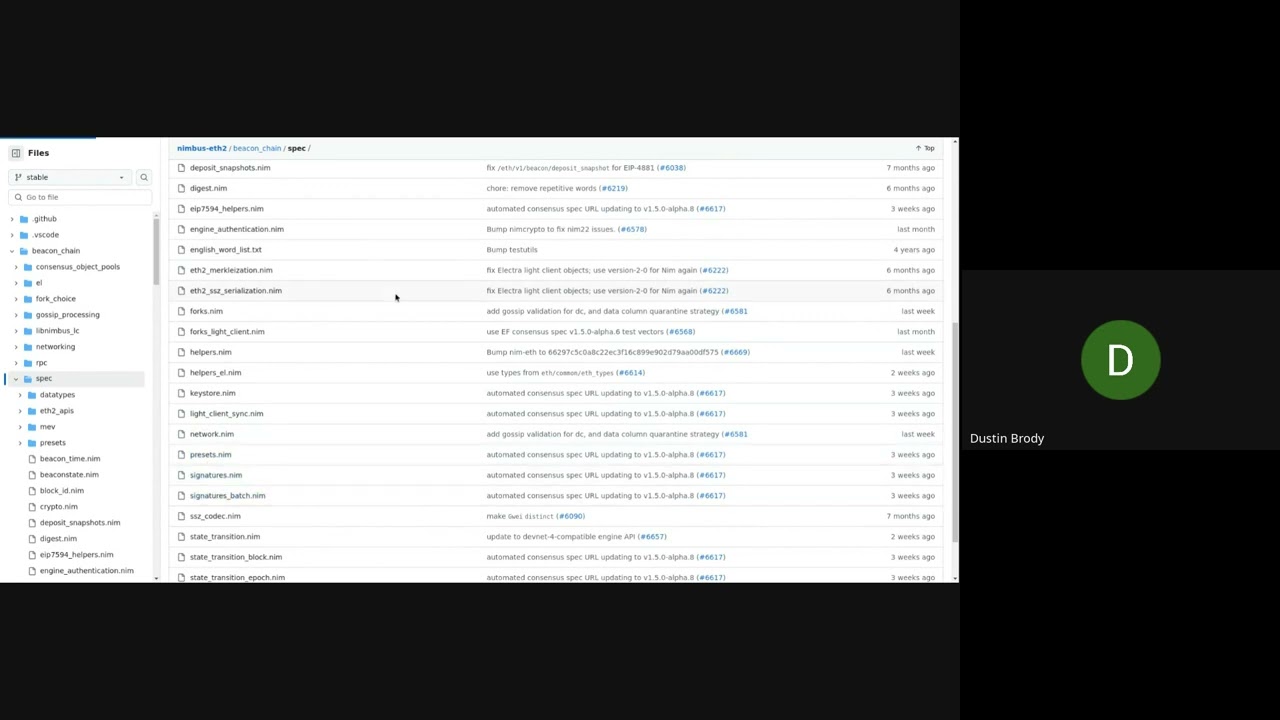Open pull request #6219 link
This screenshot has height=720, width=1280.
pyautogui.click(x=614, y=188)
